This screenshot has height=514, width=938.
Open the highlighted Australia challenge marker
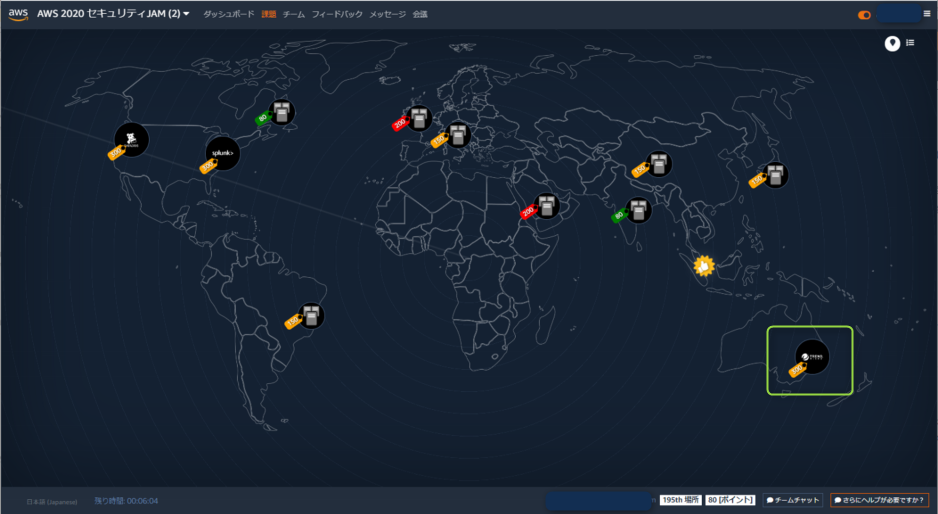[x=812, y=356]
